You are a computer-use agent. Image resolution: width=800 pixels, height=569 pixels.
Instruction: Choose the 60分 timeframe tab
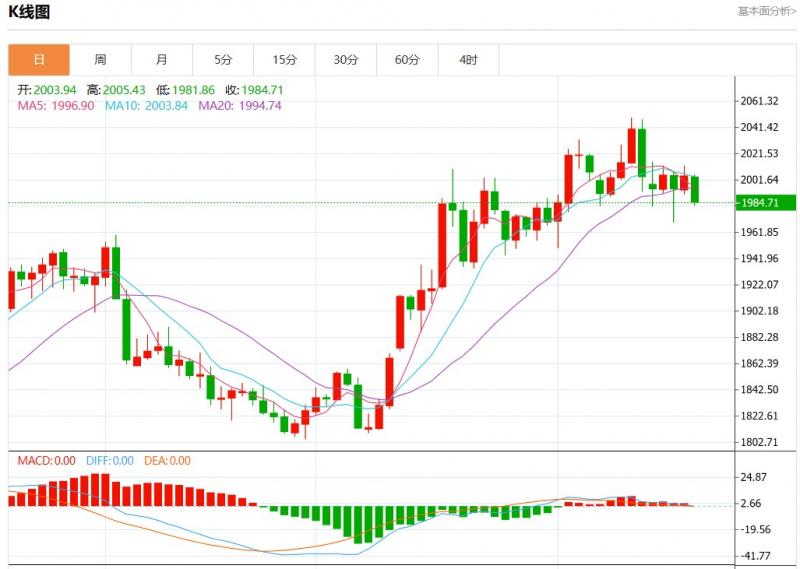click(407, 60)
